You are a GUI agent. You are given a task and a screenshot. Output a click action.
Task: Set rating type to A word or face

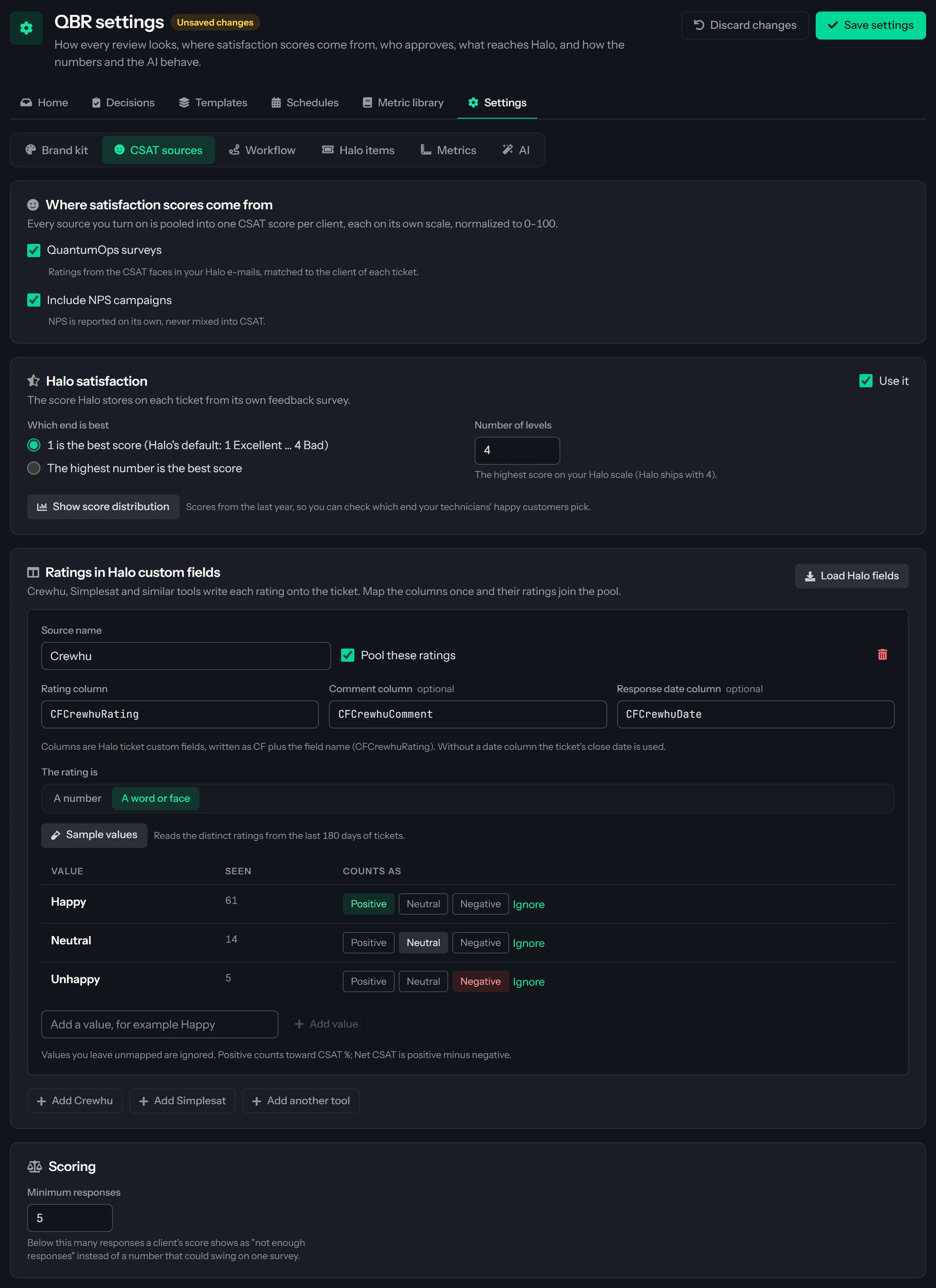click(x=156, y=799)
